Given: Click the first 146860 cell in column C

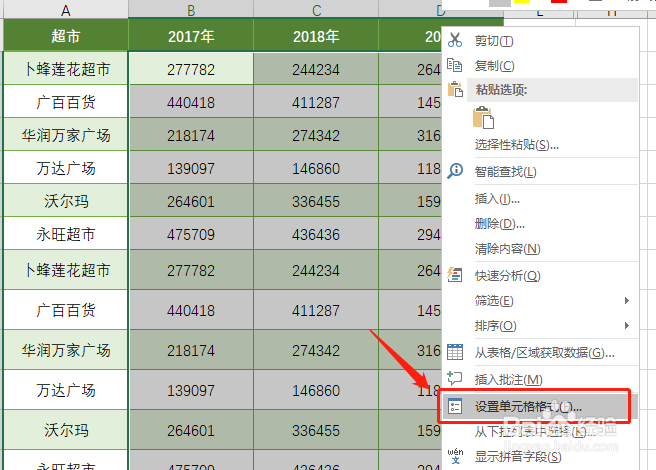Looking at the screenshot, I should 316,168.
